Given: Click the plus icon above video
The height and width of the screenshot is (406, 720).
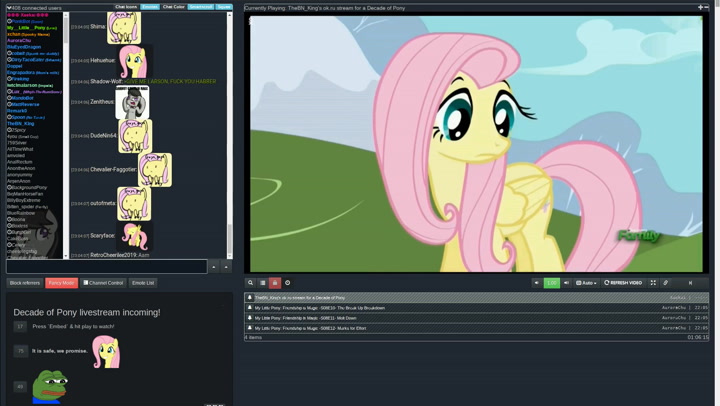Looking at the screenshot, I should pyautogui.click(x=700, y=7).
